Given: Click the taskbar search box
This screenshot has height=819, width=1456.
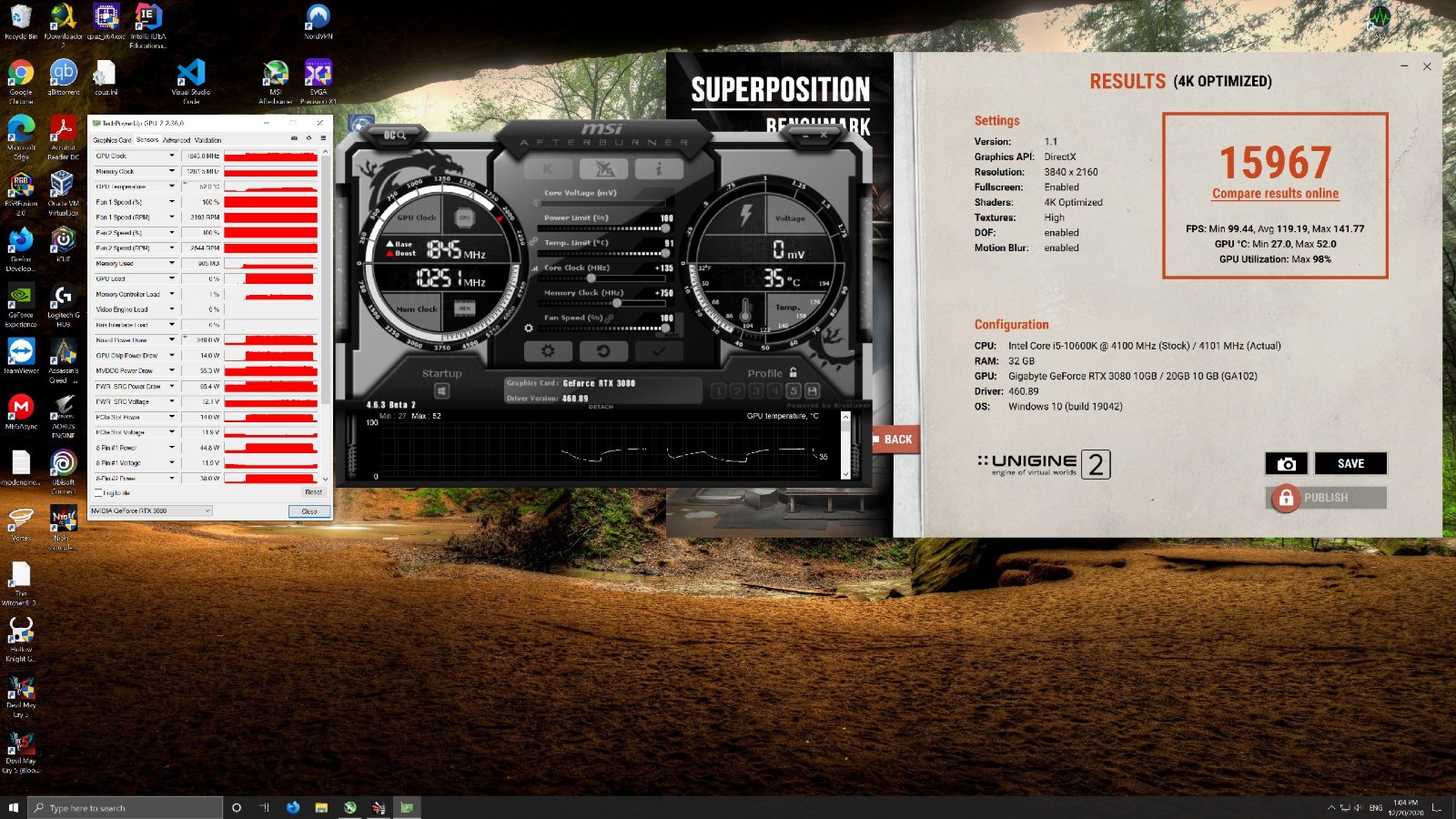Looking at the screenshot, I should [126, 808].
